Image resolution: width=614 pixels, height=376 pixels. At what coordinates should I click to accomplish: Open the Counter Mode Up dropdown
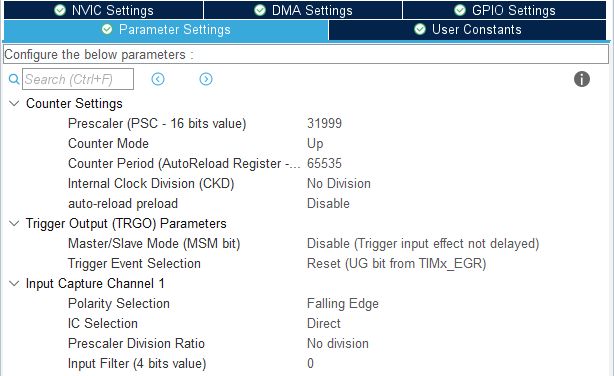click(315, 143)
